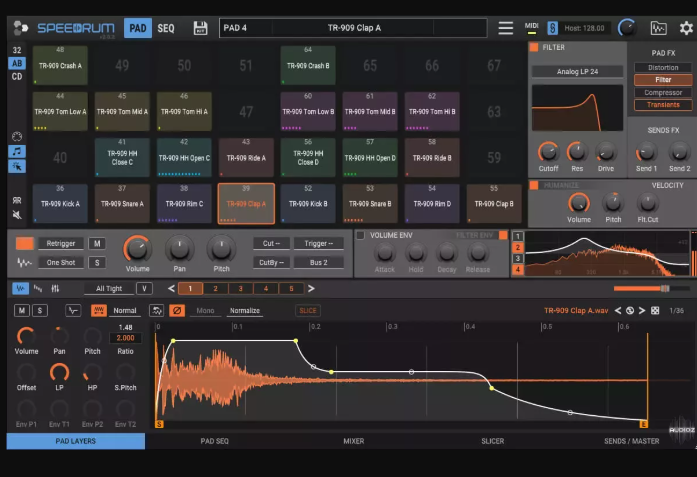Click the filter Cutoff knob
Screen dimensions: 697x477
(x=548, y=152)
